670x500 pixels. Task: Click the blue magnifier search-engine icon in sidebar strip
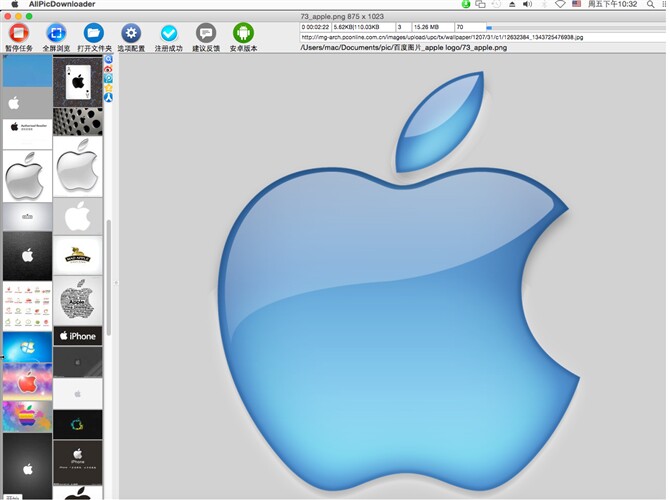(x=109, y=59)
